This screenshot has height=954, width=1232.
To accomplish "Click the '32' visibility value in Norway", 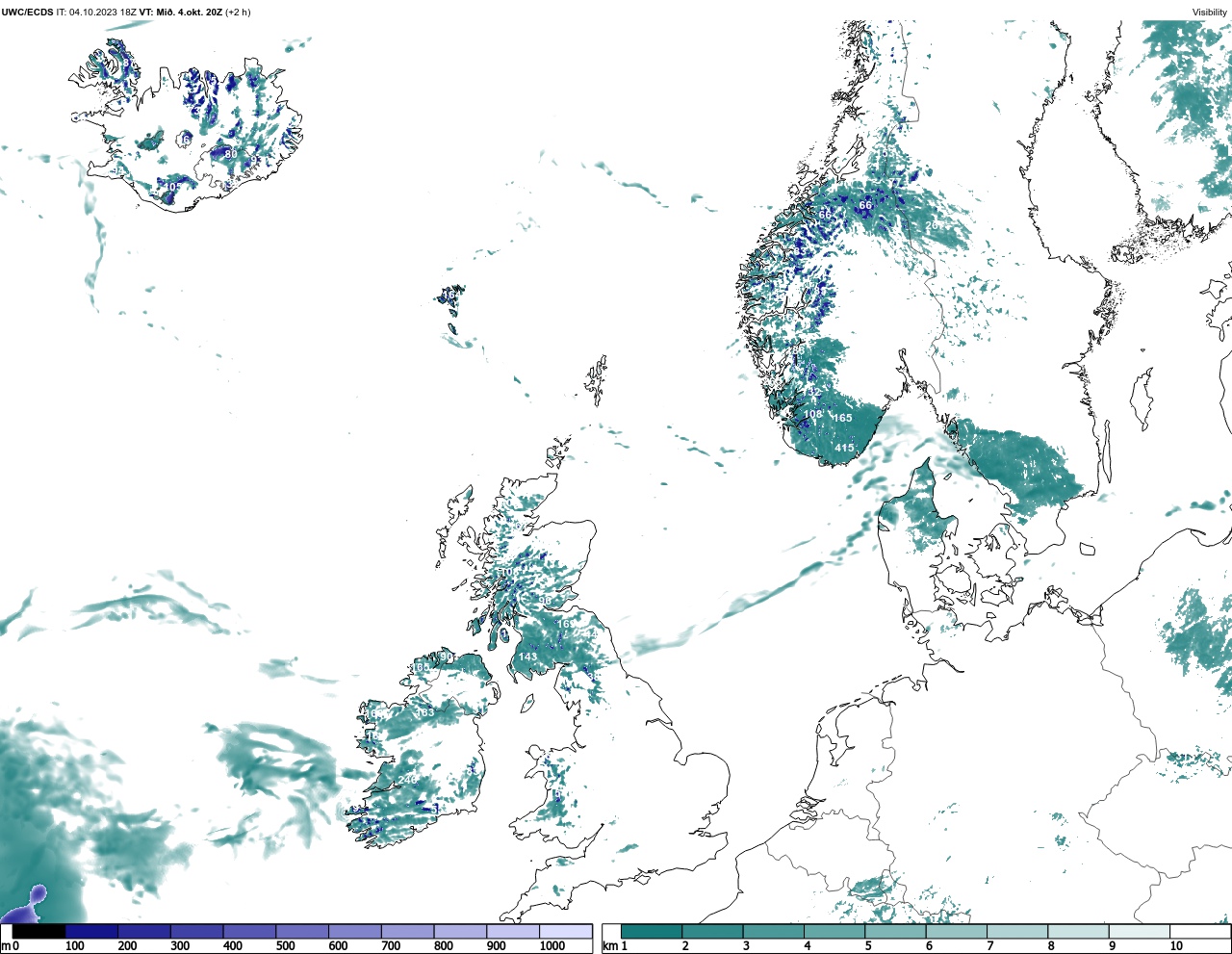I will 814,392.
